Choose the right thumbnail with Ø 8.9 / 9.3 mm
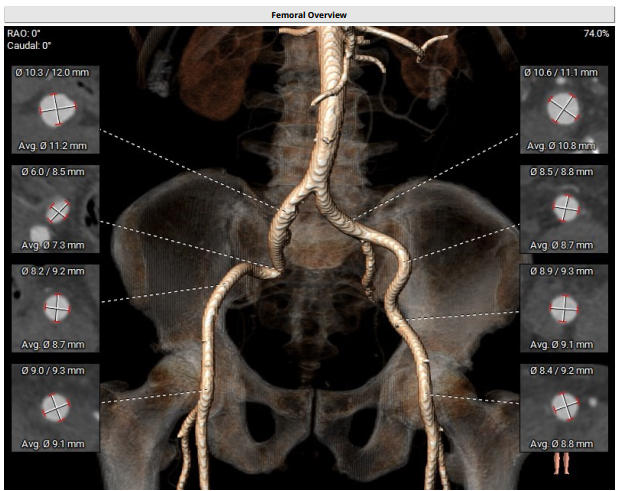The image size is (618, 491). click(x=565, y=307)
